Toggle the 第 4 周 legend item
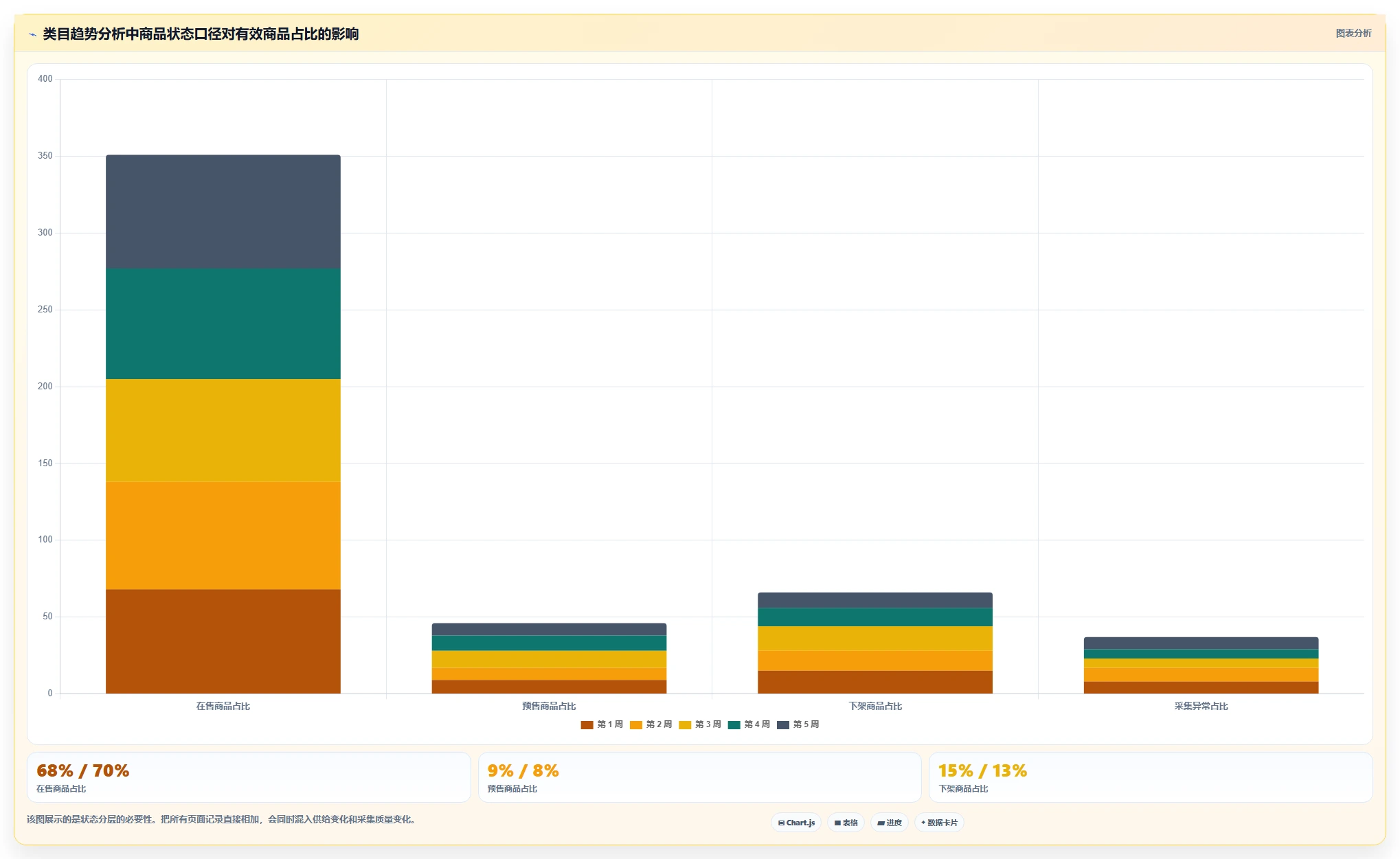 pos(749,724)
